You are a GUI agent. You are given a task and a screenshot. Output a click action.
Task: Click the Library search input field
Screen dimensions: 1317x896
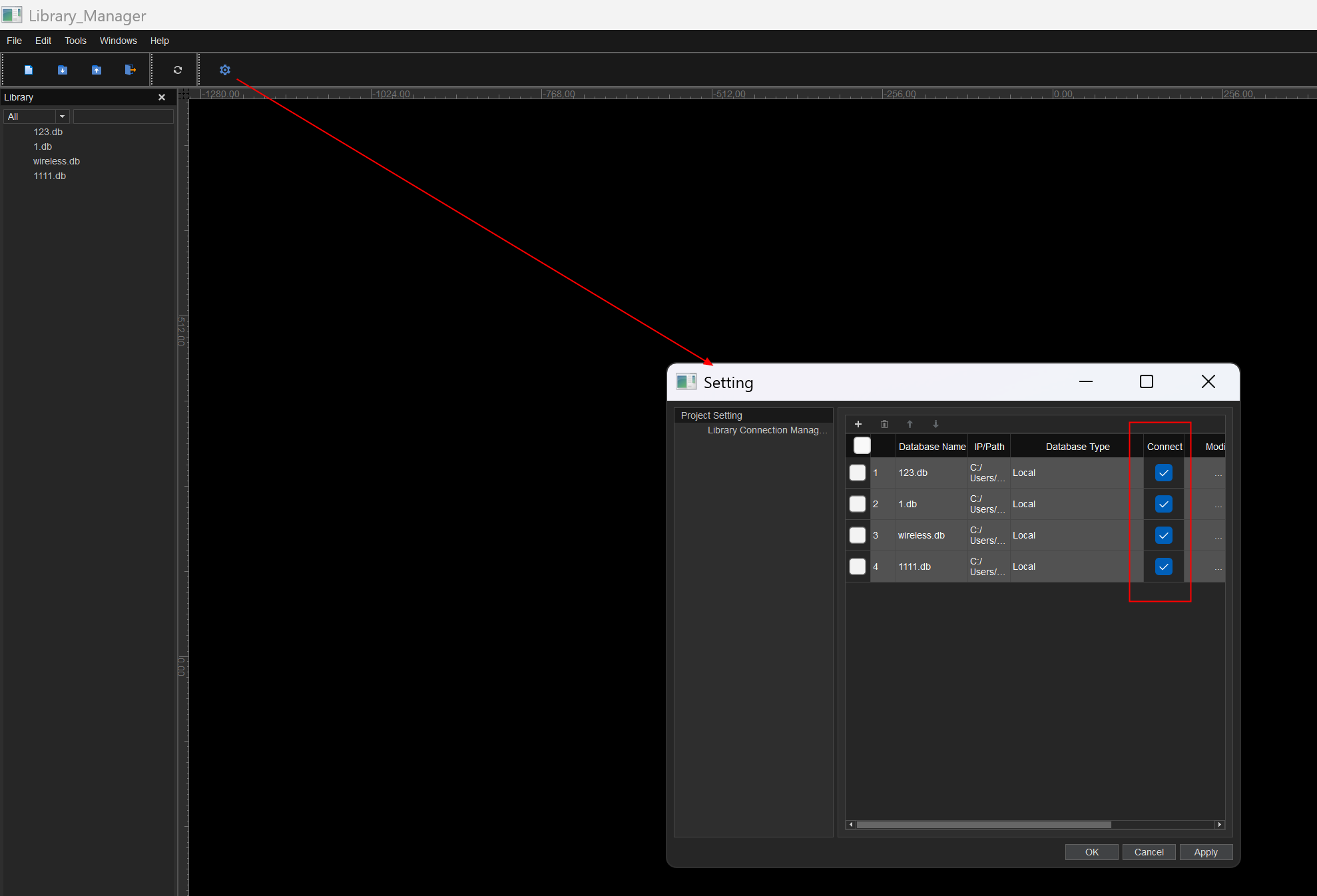tap(123, 116)
